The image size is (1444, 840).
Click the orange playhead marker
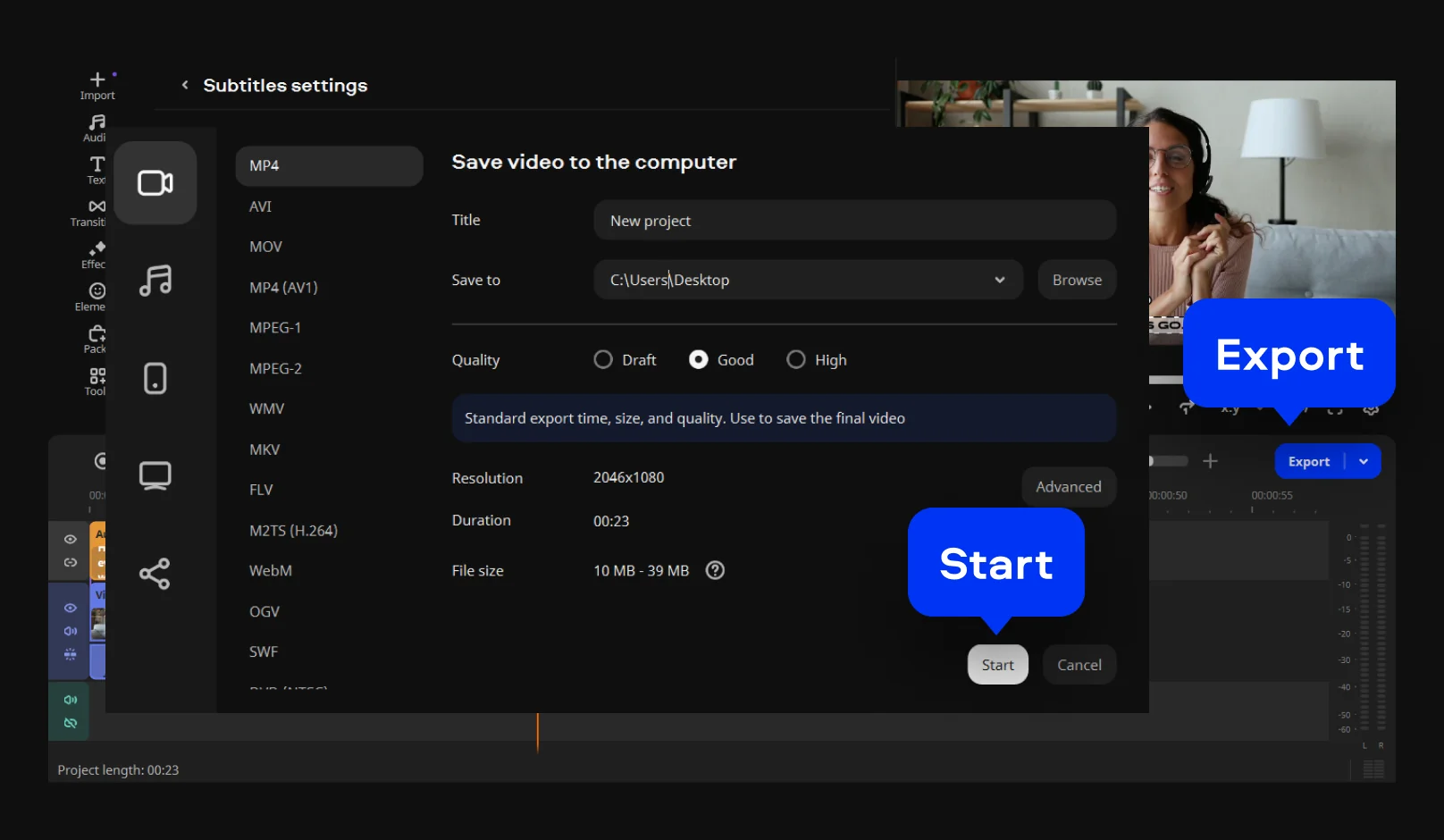point(537,733)
